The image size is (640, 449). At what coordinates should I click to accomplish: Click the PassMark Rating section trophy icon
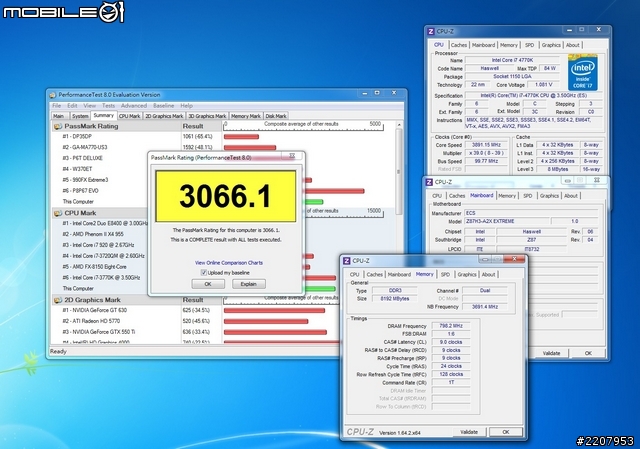point(58,127)
